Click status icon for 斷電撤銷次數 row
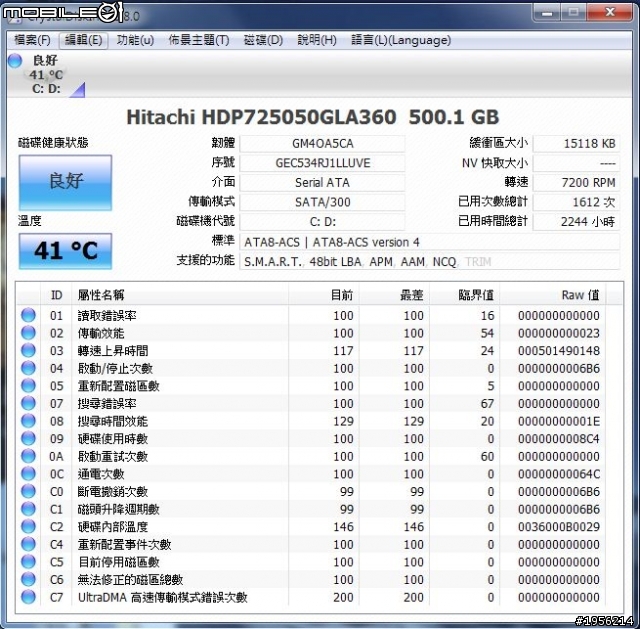The width and height of the screenshot is (640, 629). click(28, 491)
